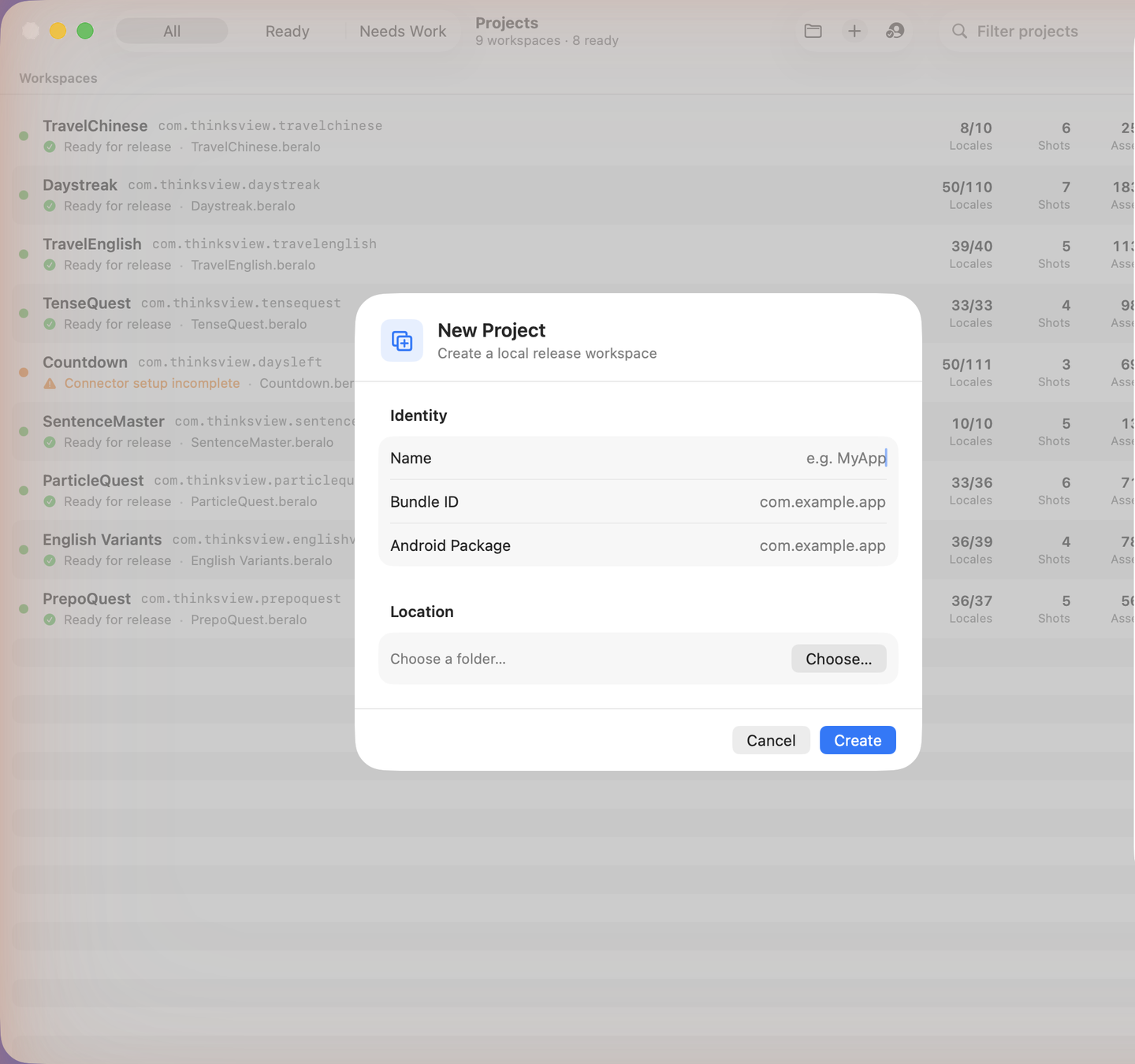This screenshot has width=1135, height=1064.
Task: Focus the Name input field
Action: pos(638,458)
